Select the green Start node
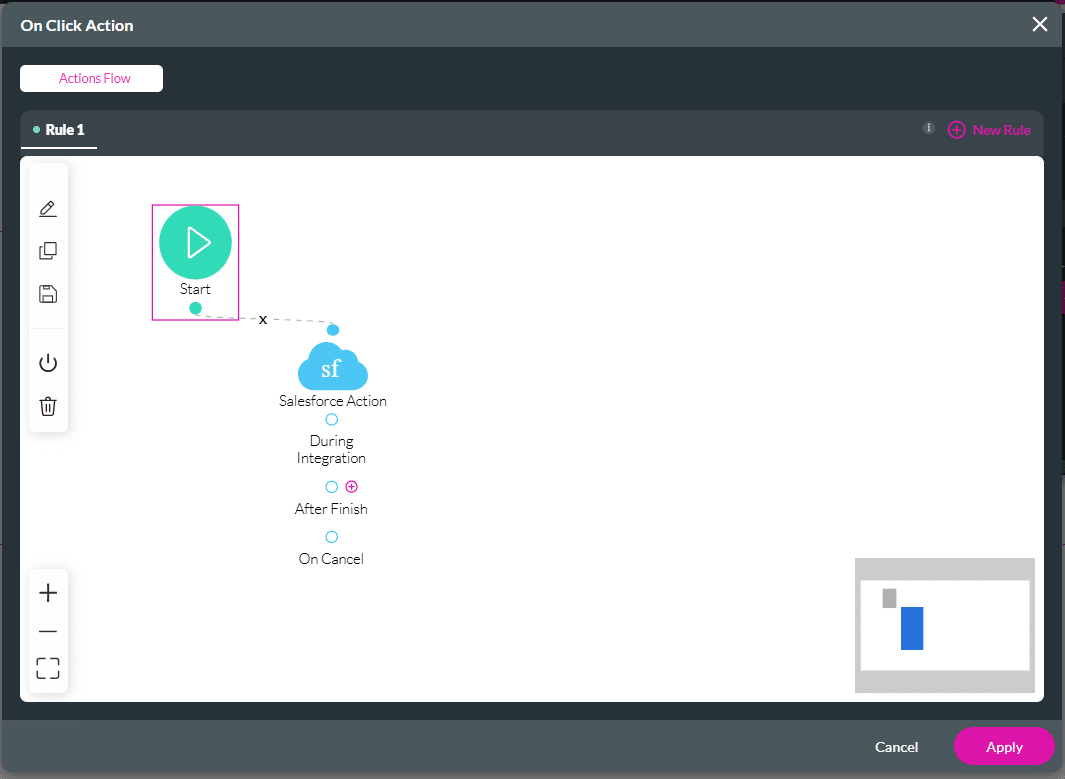This screenshot has height=779, width=1065. (195, 243)
